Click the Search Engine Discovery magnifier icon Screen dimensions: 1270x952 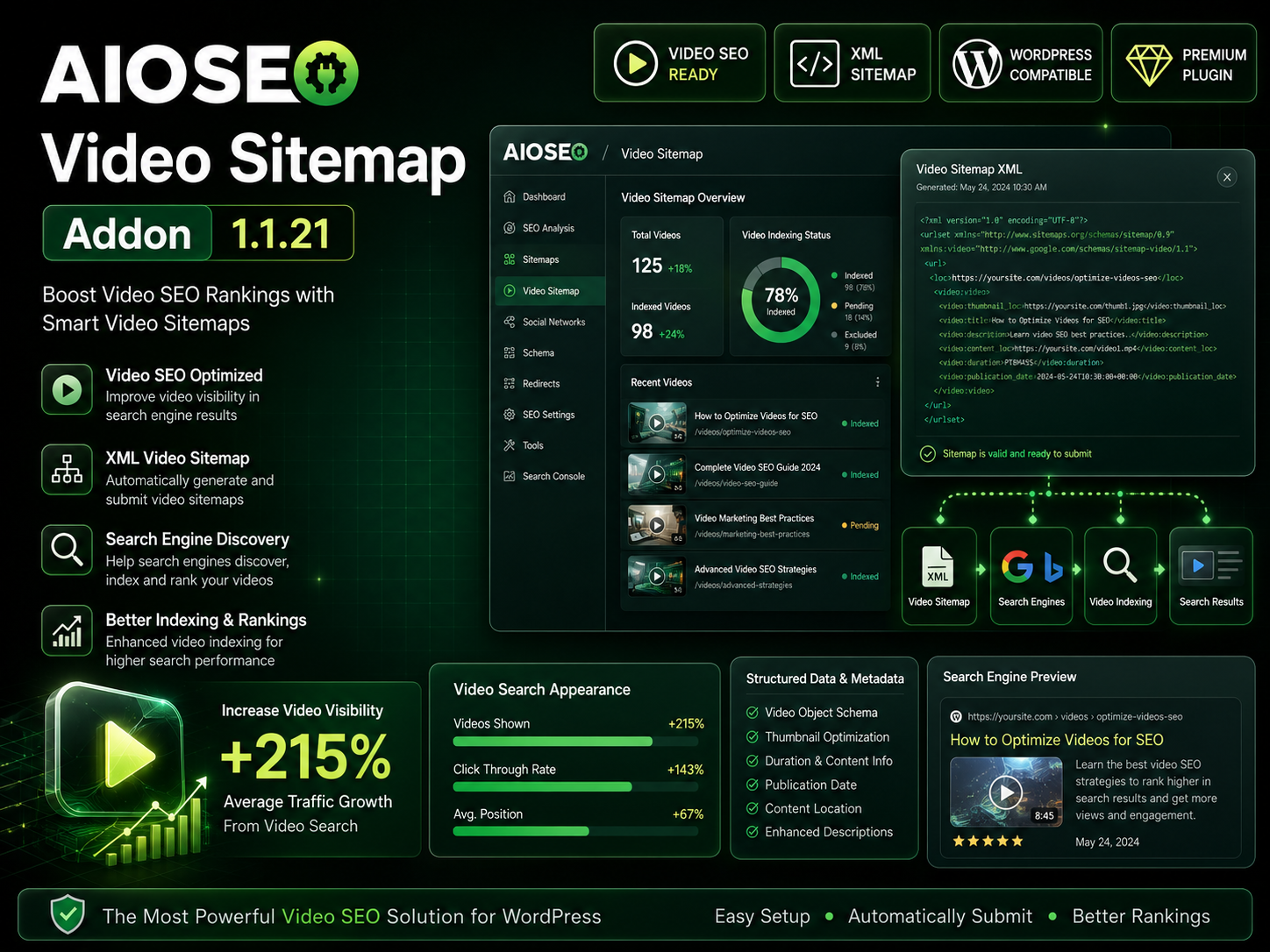67,550
